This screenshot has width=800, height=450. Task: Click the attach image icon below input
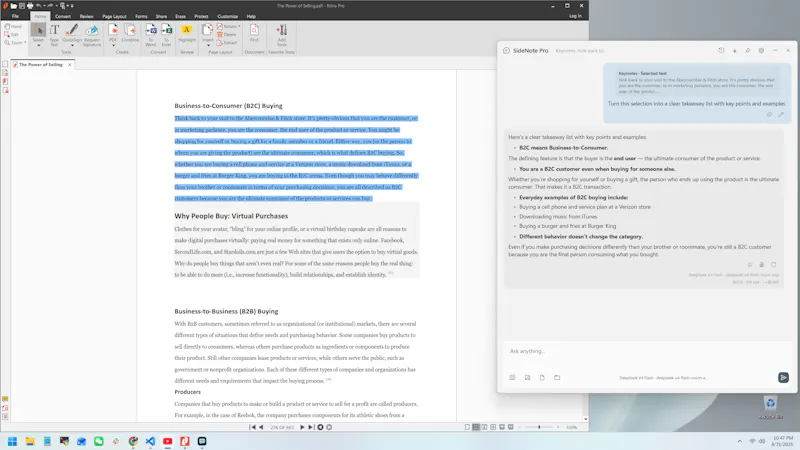tap(527, 378)
